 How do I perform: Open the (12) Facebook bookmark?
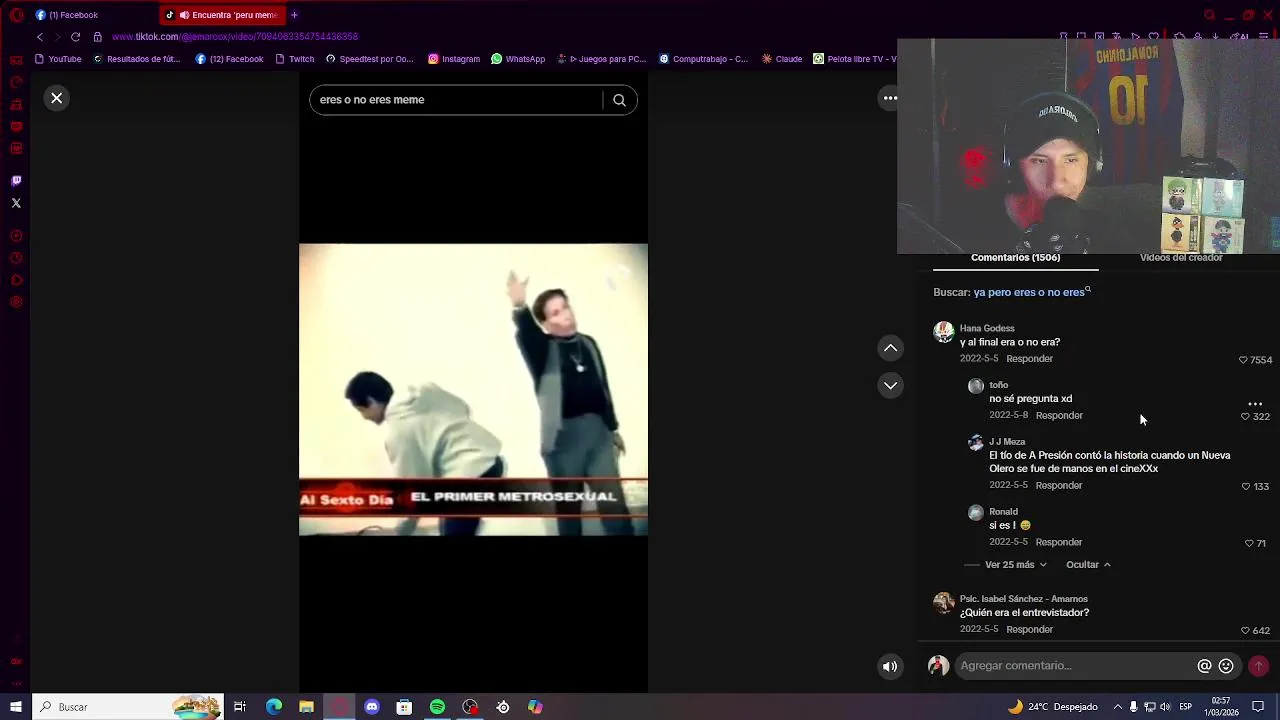(x=229, y=59)
